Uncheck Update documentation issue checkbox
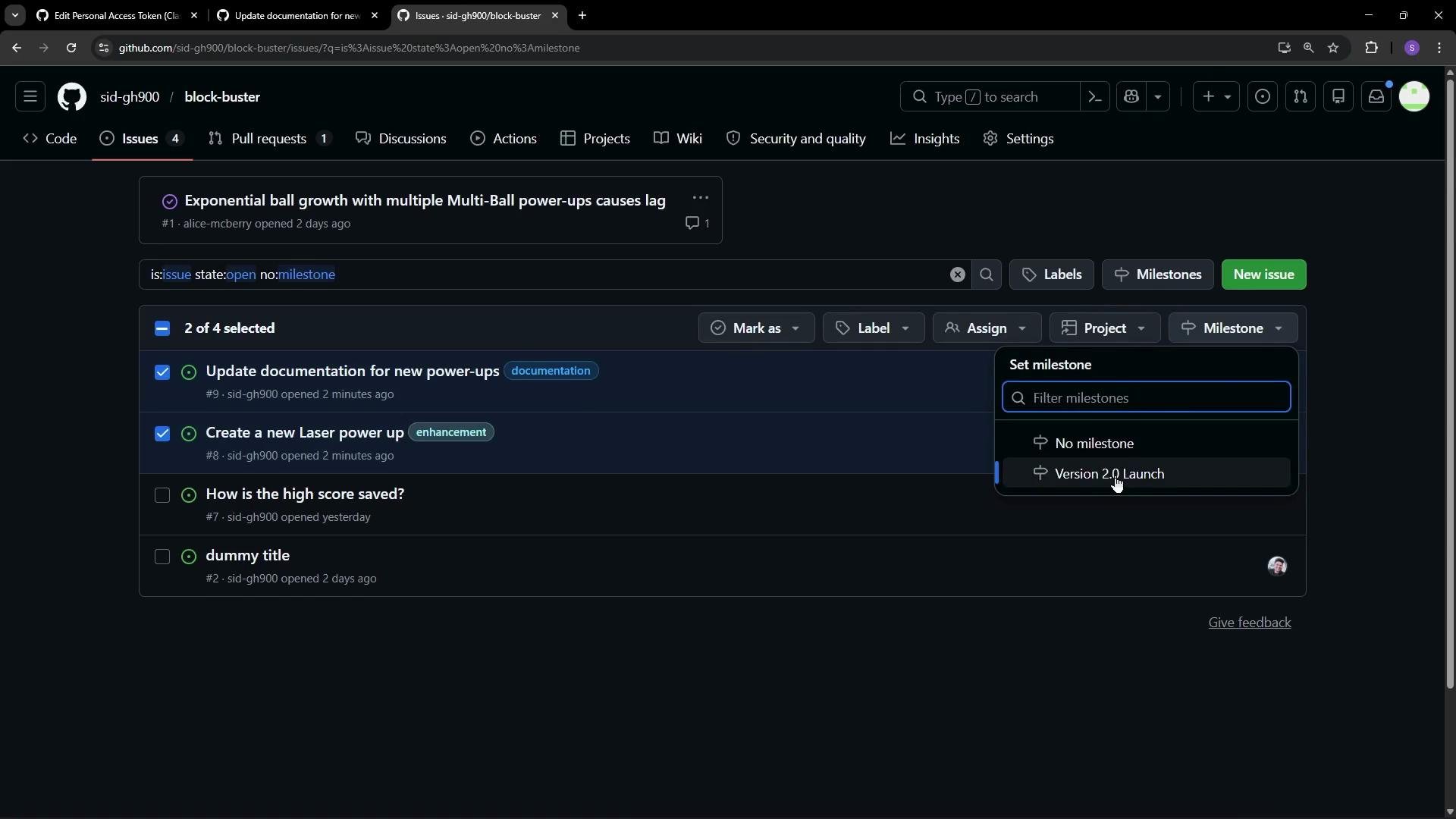This screenshot has height=819, width=1456. coord(162,372)
